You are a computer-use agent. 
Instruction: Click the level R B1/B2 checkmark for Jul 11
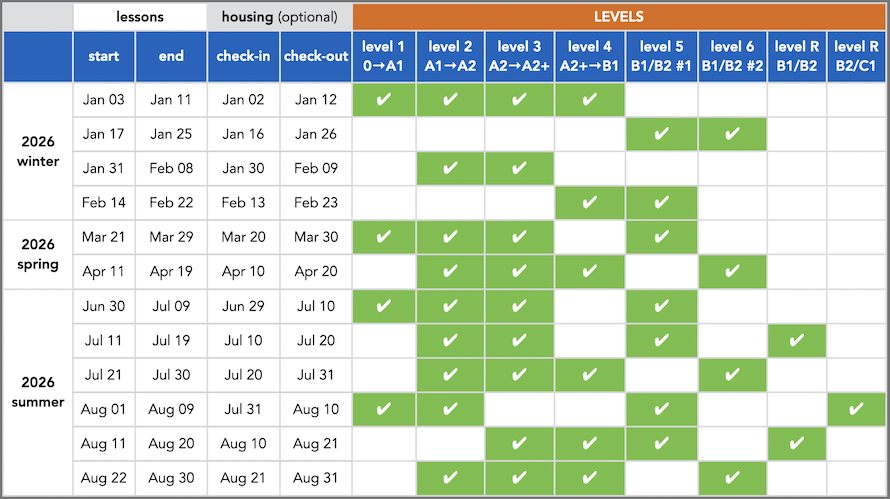point(797,341)
